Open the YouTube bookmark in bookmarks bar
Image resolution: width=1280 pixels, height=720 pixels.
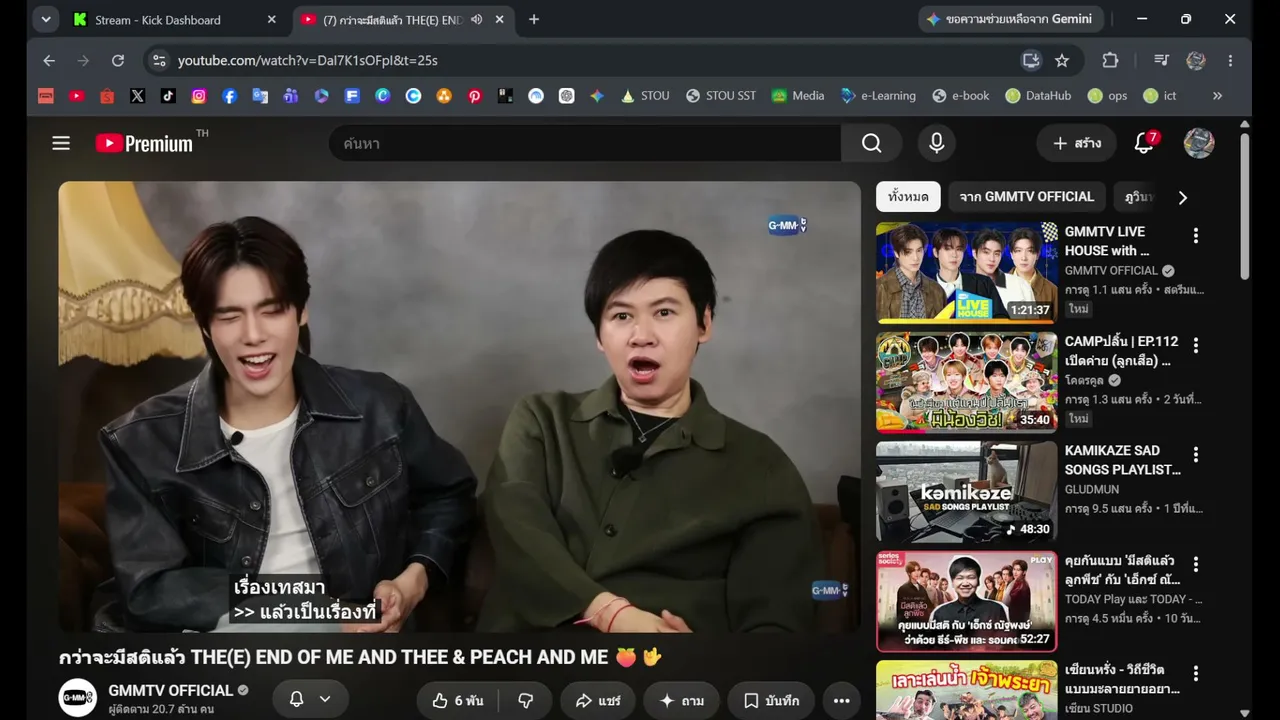[77, 96]
